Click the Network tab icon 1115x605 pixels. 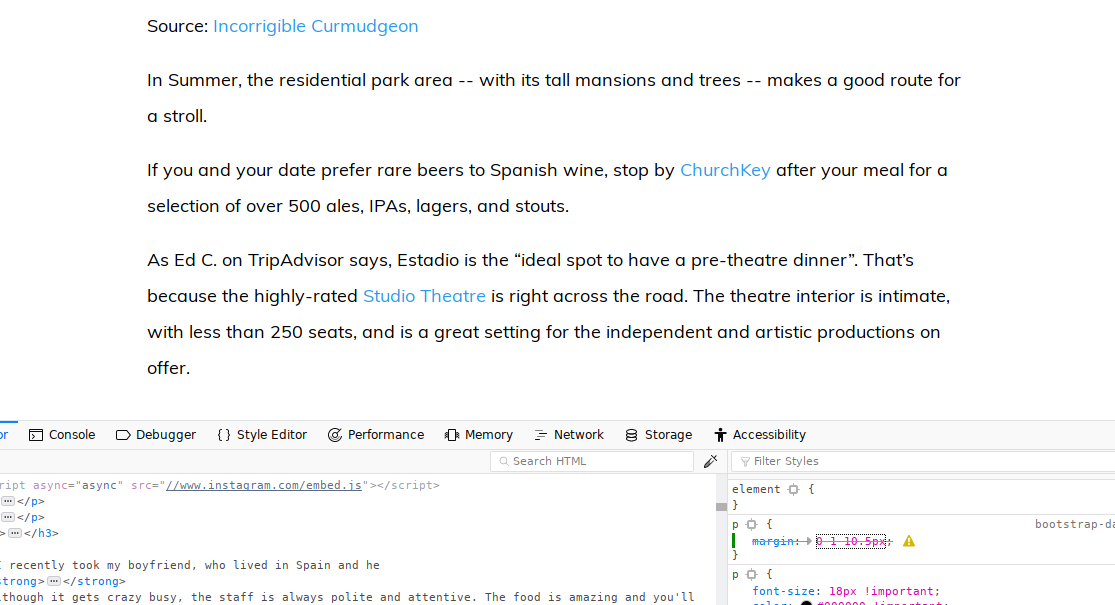[x=541, y=435]
